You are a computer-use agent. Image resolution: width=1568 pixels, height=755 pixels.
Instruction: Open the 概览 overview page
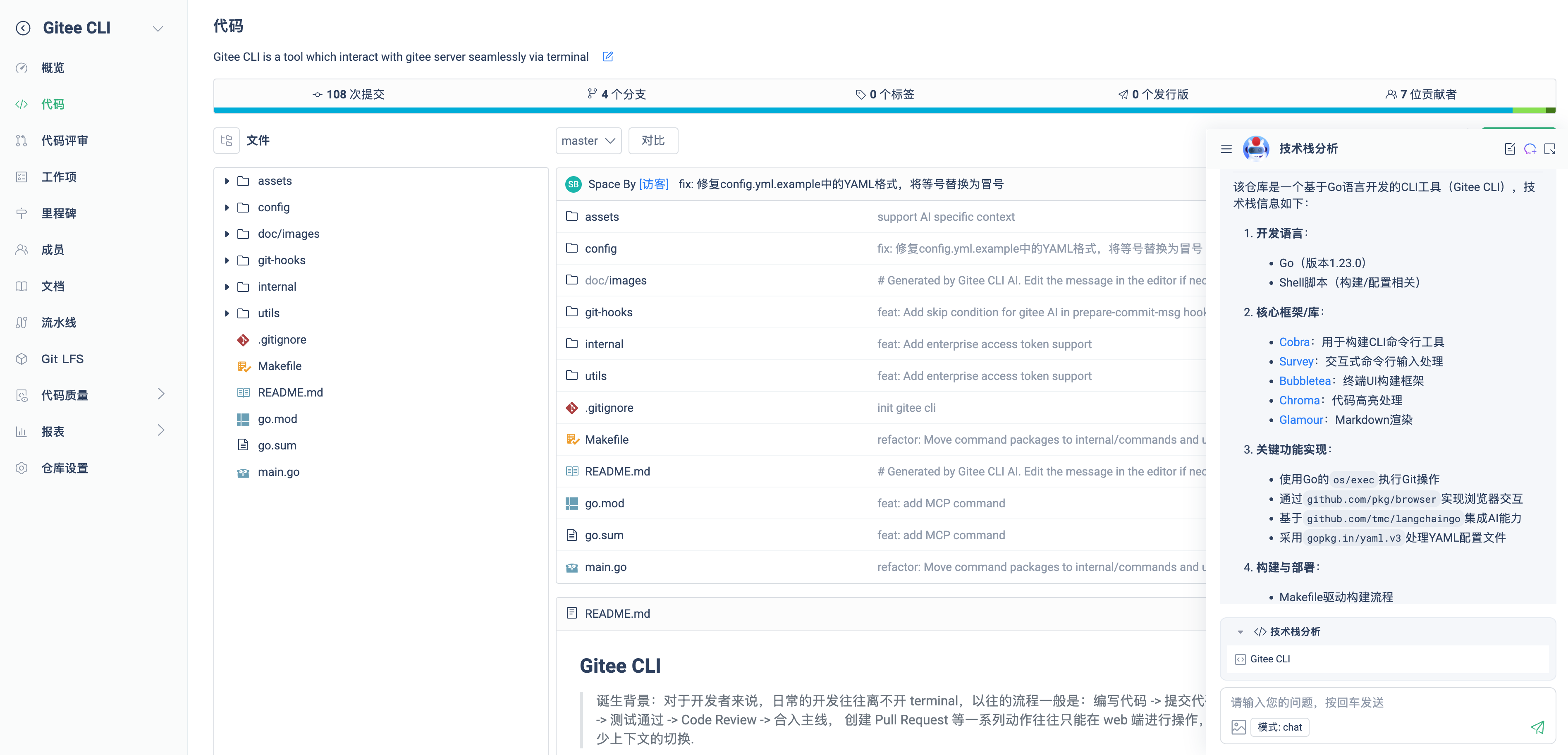53,67
